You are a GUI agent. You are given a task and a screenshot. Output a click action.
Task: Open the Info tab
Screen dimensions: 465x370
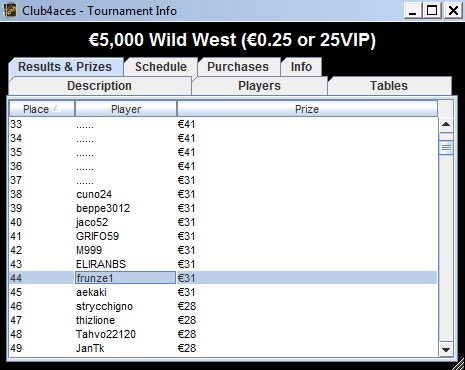click(x=301, y=67)
